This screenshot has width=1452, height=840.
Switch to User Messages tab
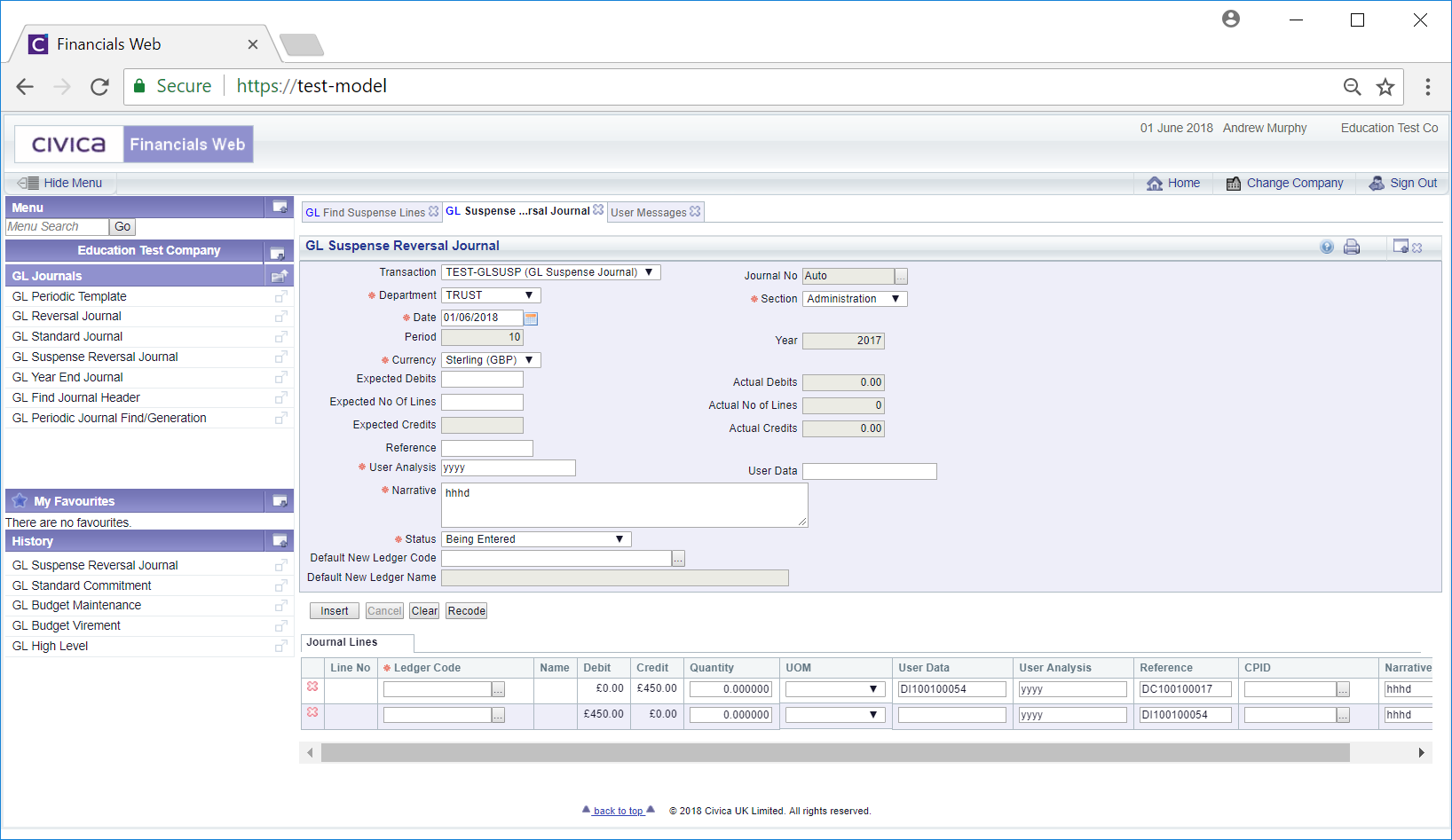[649, 213]
